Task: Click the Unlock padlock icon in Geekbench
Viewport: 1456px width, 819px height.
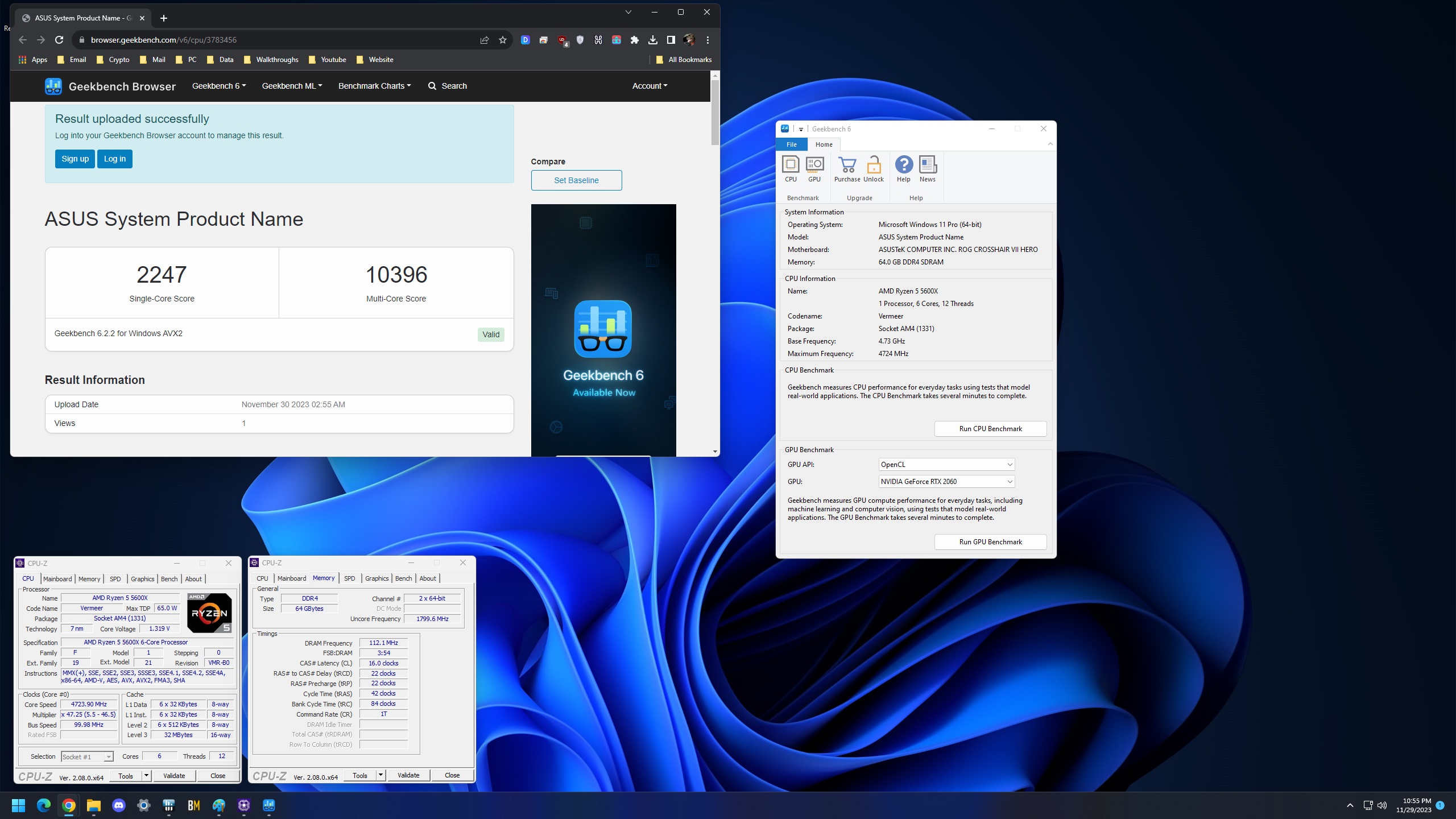Action: [x=874, y=169]
